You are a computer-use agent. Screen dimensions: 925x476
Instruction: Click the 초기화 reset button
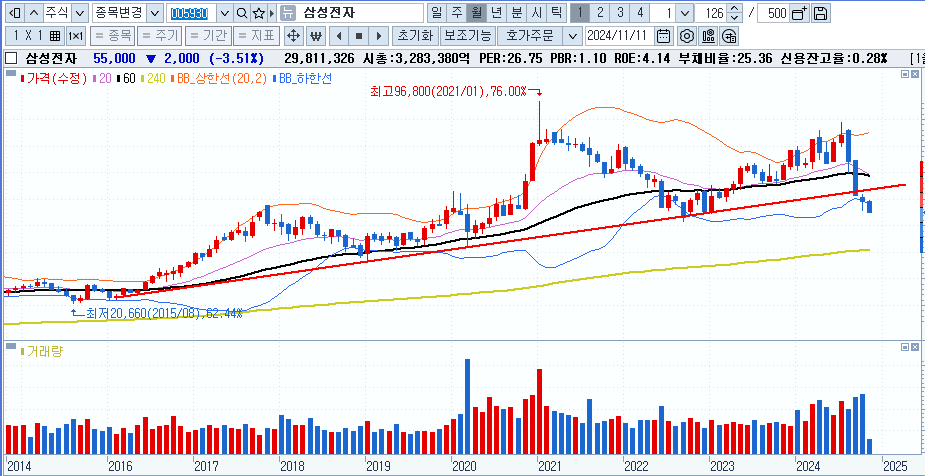point(415,36)
